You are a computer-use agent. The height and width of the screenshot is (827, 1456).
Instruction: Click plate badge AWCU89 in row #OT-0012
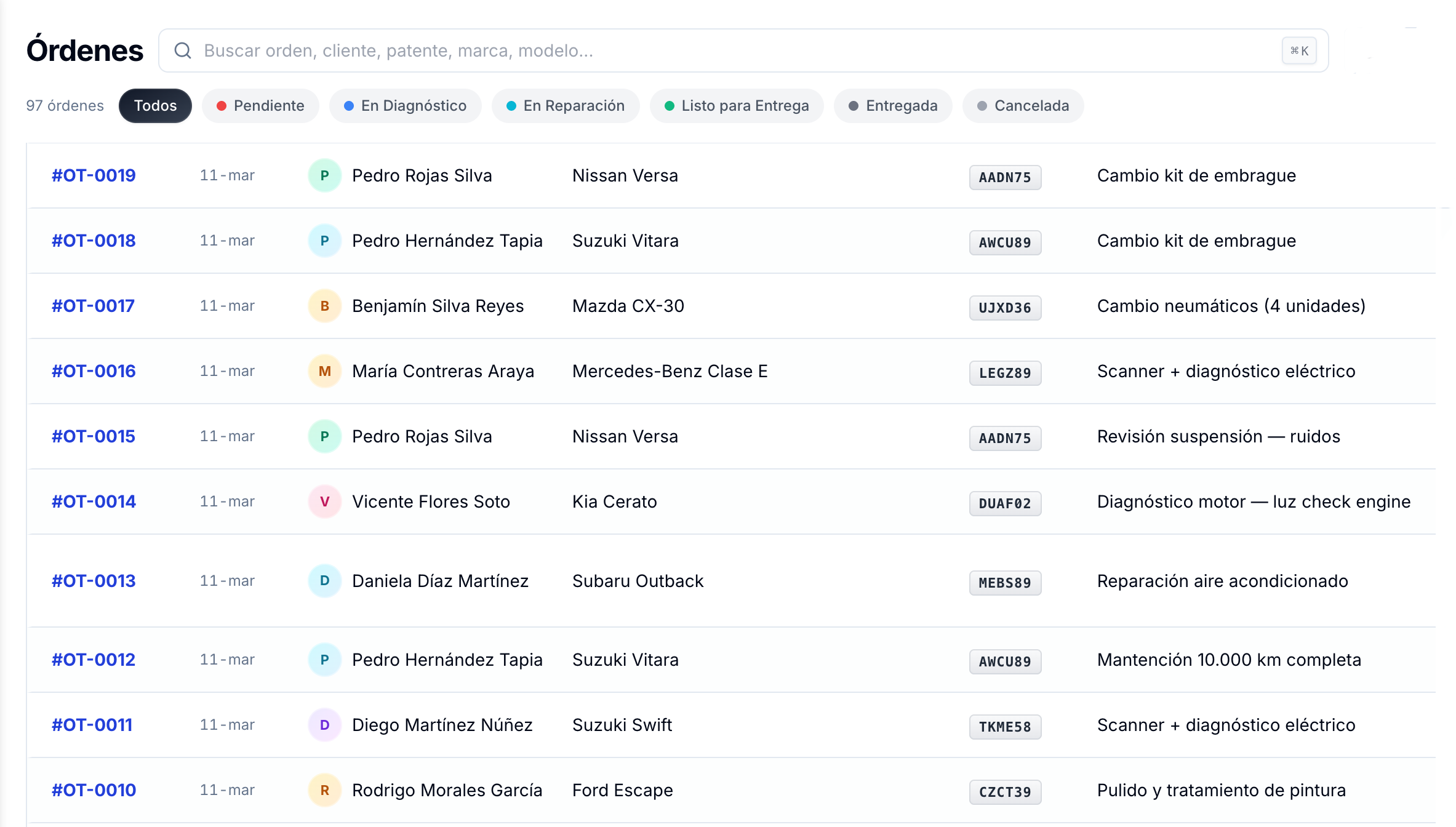coord(1005,661)
